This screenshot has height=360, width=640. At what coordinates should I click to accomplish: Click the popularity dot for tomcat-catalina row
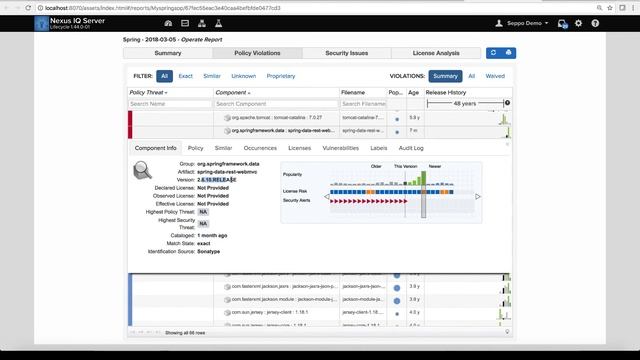tap(397, 119)
